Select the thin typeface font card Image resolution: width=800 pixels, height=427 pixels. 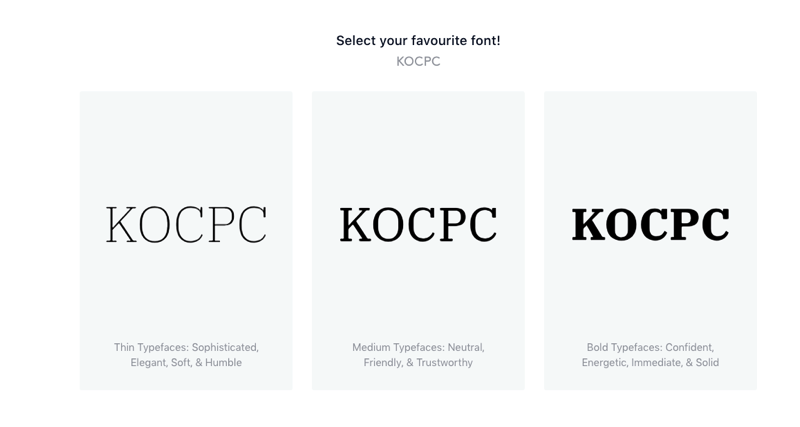pos(186,241)
